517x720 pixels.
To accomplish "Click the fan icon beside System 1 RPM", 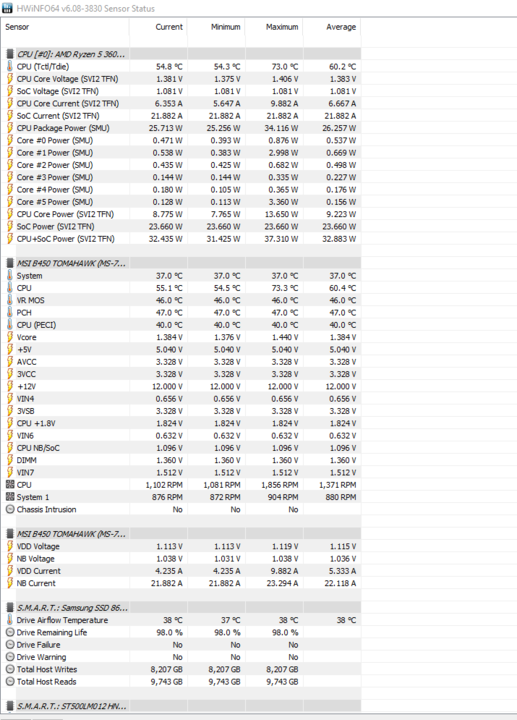I will click(10, 497).
